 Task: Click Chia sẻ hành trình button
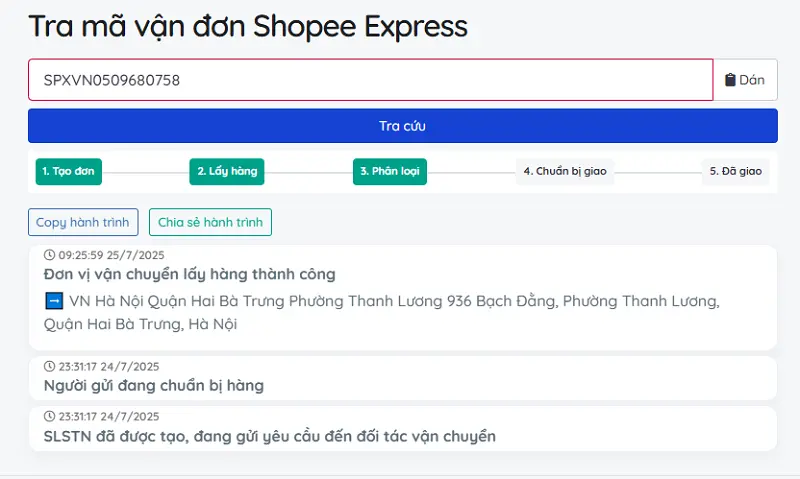pyautogui.click(x=210, y=222)
